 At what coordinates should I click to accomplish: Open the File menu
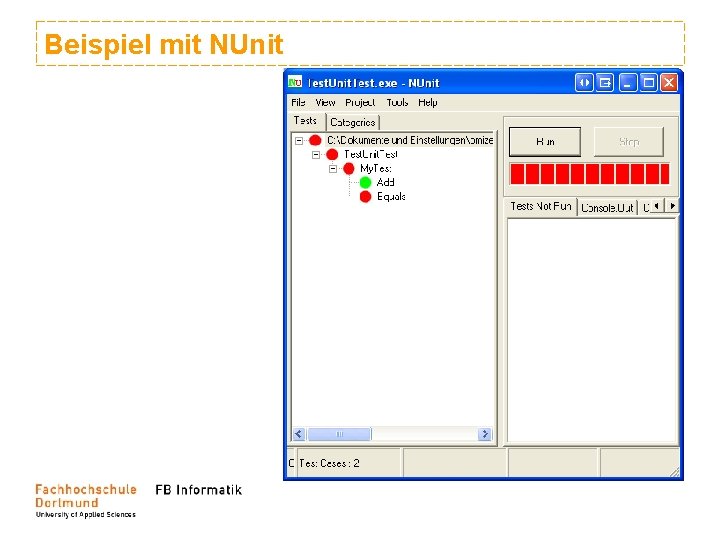point(298,102)
